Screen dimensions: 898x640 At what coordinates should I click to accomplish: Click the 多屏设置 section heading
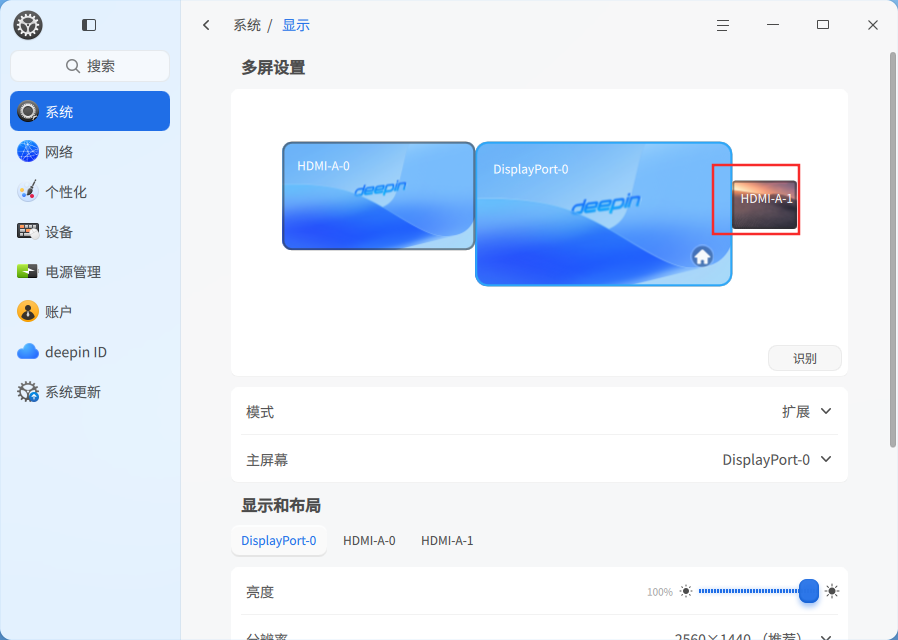click(x=273, y=68)
